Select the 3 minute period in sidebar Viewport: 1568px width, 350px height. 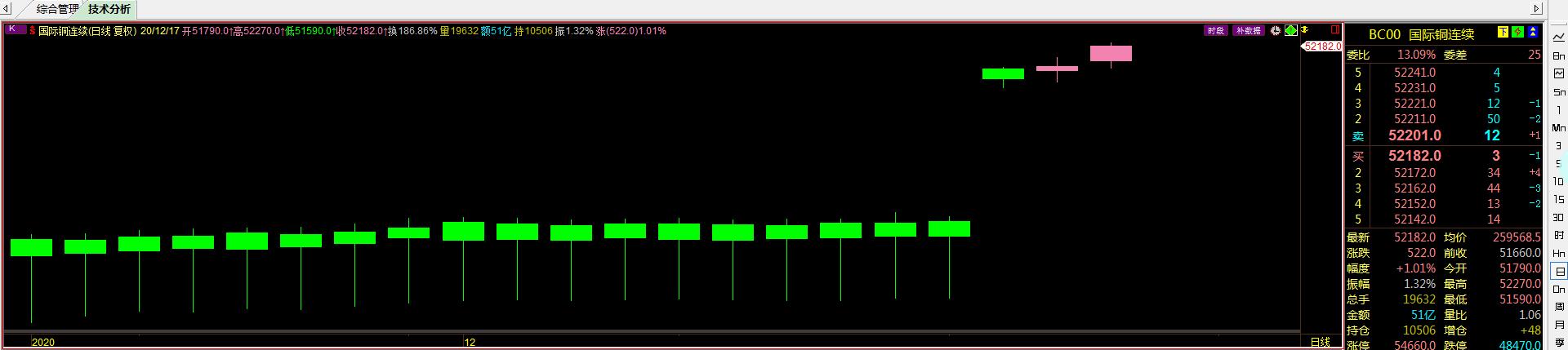1559,146
